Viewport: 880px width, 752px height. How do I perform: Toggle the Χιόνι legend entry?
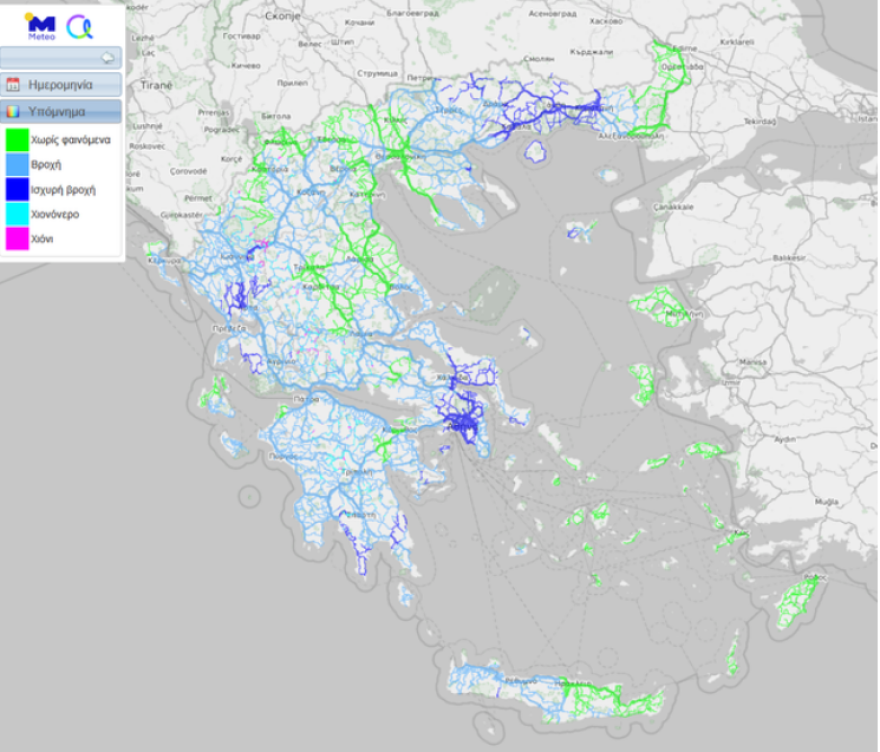pyautogui.click(x=40, y=240)
